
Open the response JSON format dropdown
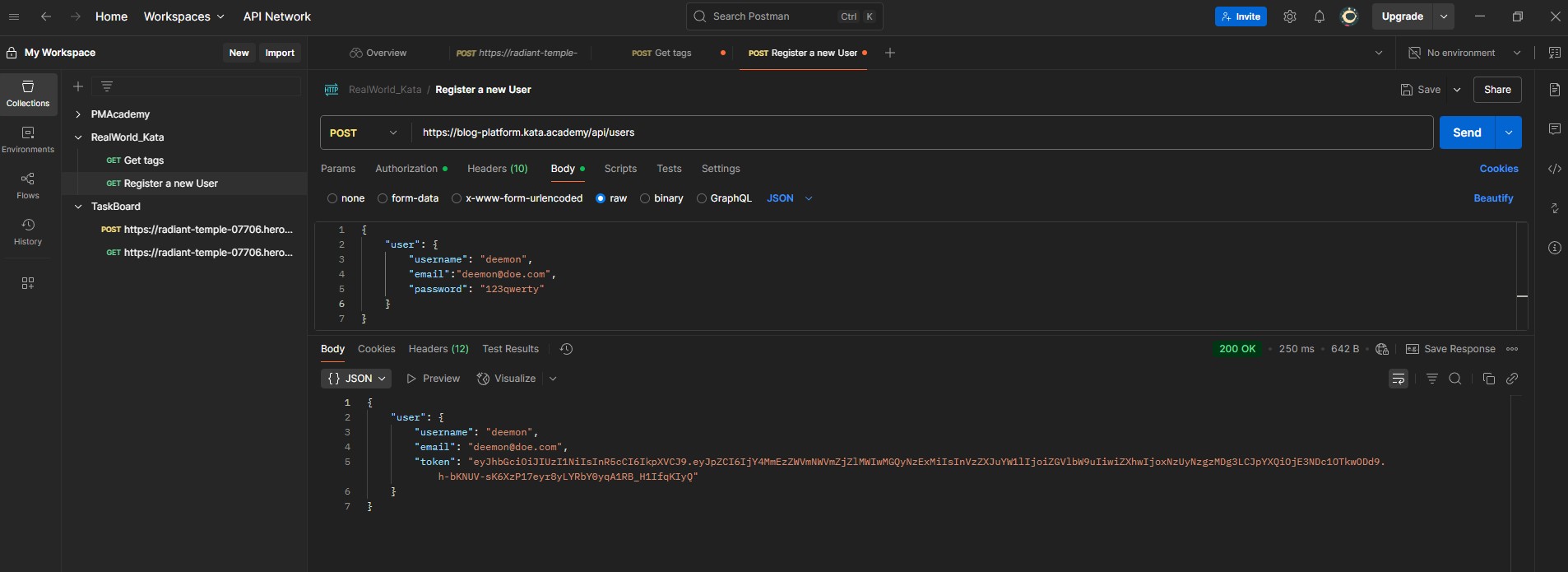[x=356, y=379]
